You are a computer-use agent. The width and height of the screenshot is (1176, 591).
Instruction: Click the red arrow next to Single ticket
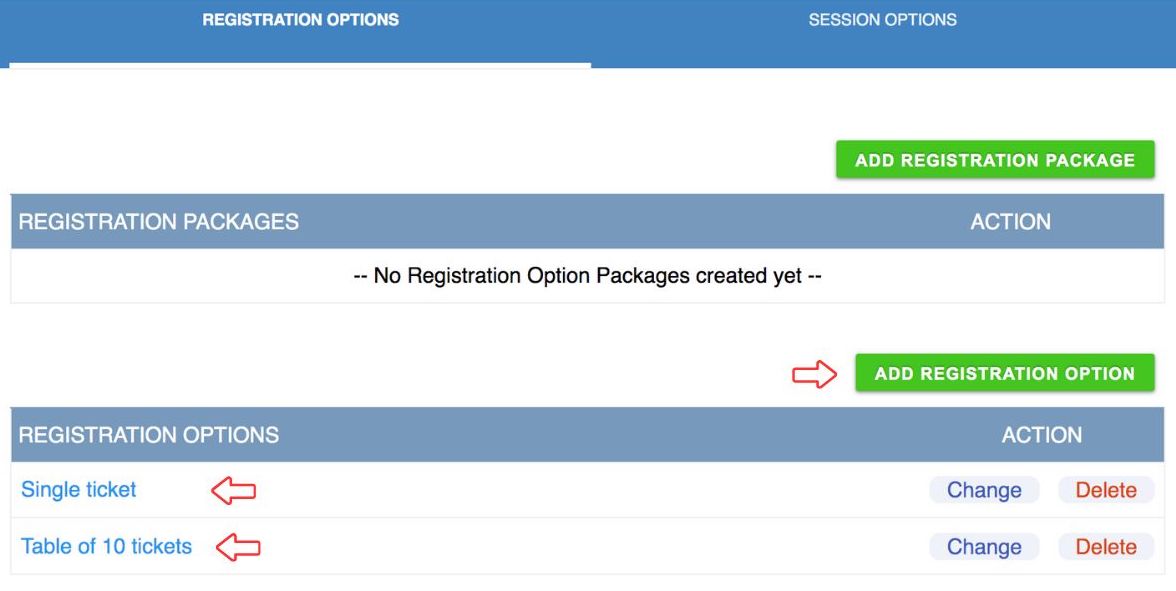(x=234, y=491)
